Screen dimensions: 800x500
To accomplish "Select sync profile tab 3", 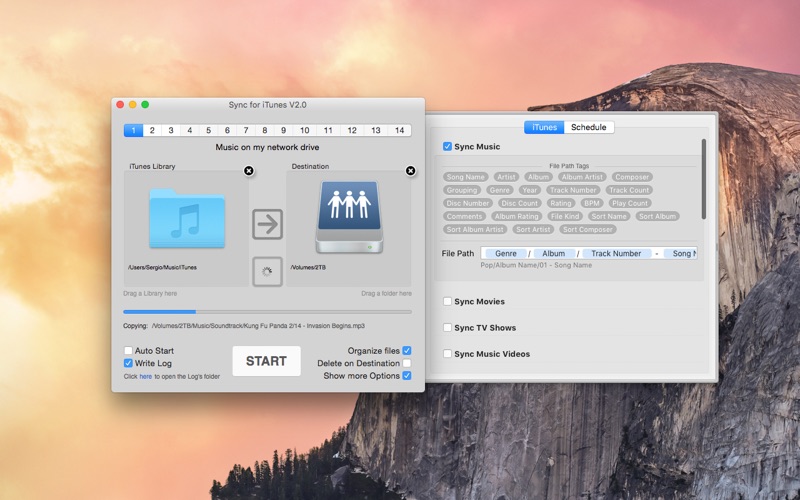I will pyautogui.click(x=171, y=130).
